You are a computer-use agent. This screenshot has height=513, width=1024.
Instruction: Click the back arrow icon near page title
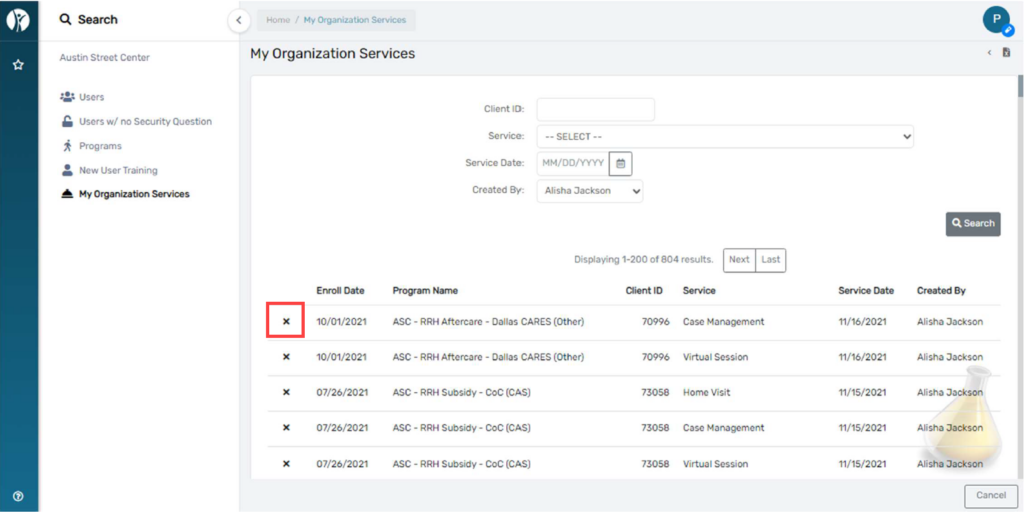tap(989, 53)
